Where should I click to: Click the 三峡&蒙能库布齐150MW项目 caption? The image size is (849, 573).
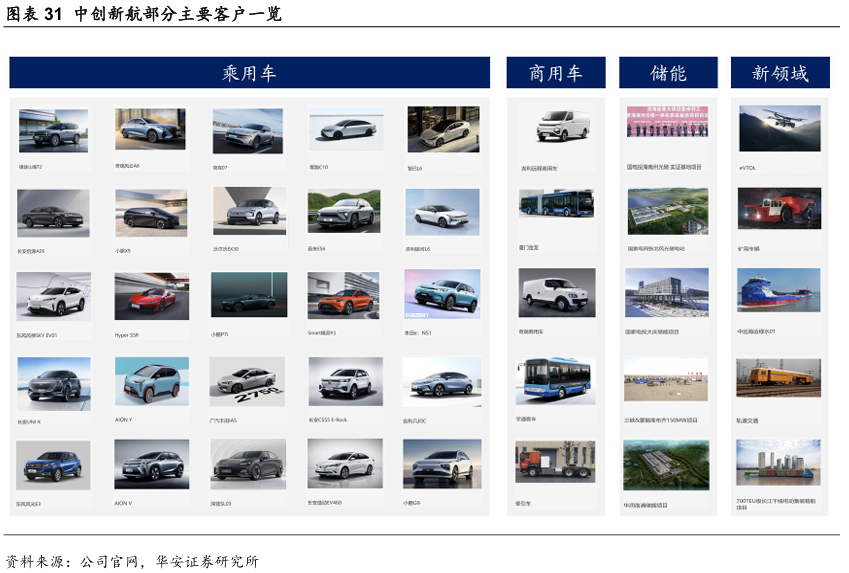[x=661, y=420]
